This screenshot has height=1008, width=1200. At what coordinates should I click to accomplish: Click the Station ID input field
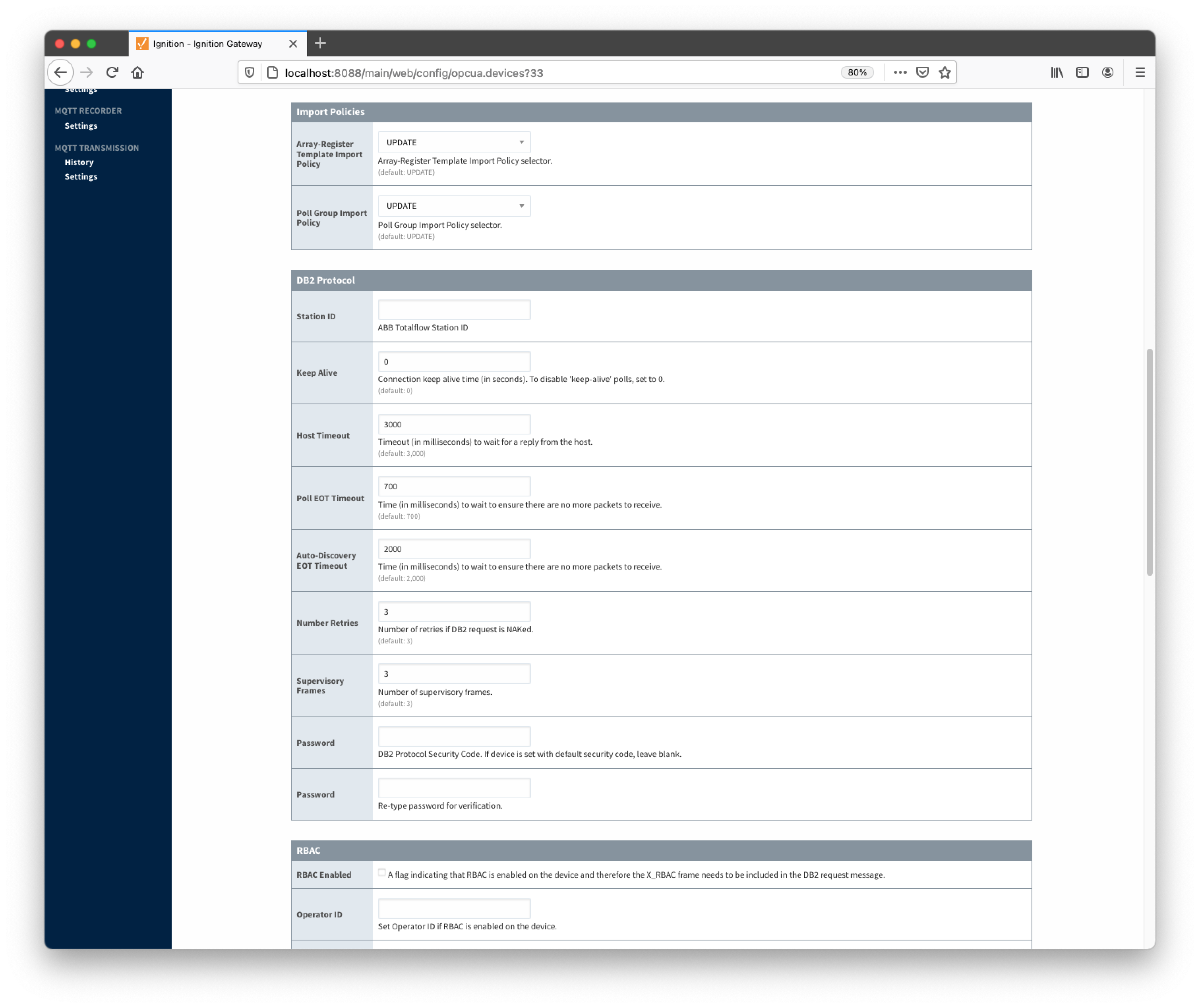(454, 310)
